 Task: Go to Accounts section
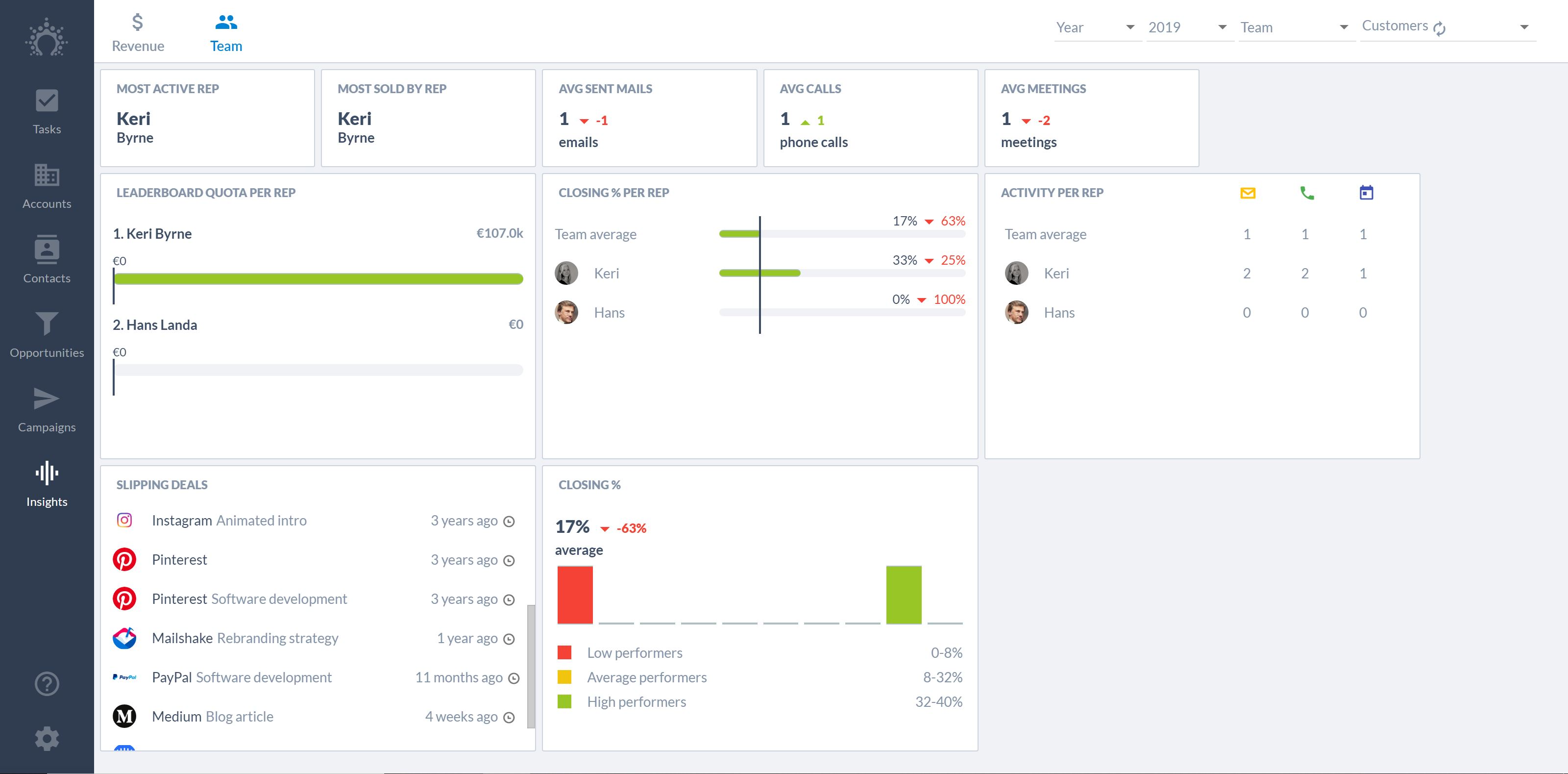46,186
